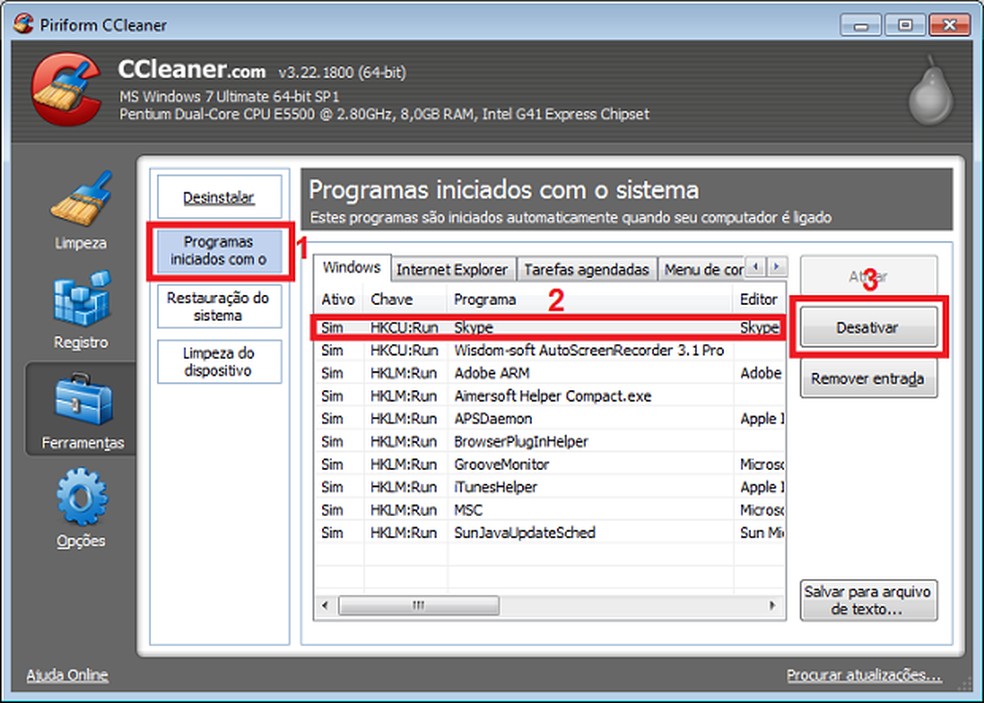Image resolution: width=984 pixels, height=703 pixels.
Task: Switch to the Tarefas agendadas tab
Action: (586, 270)
